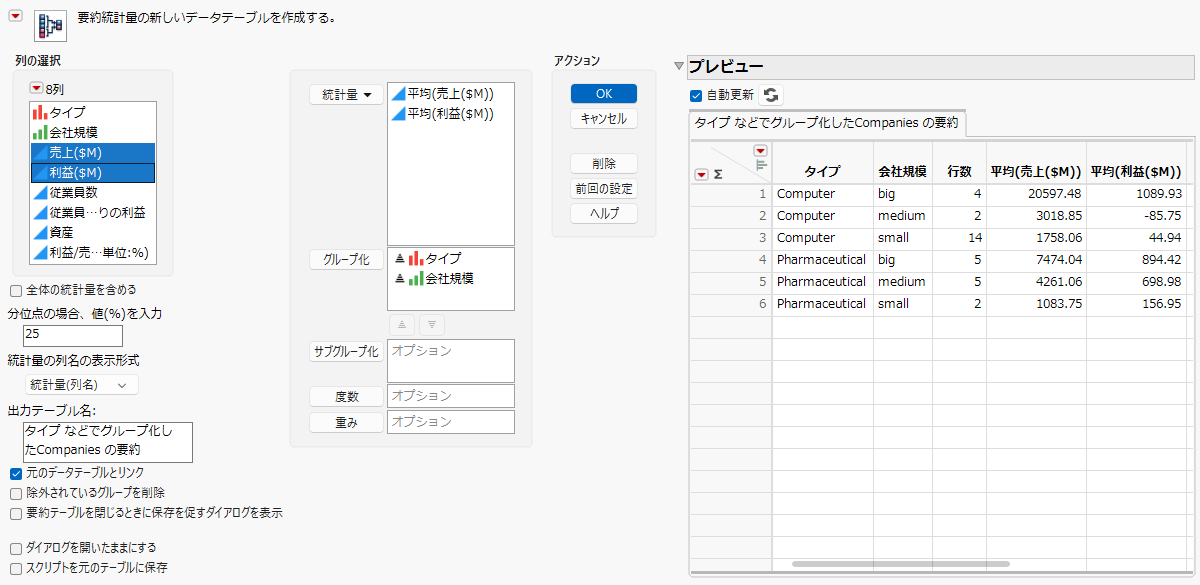1200x585 pixels.
Task: Uncheck 元のデータテーブルとリンク
Action: 16,473
